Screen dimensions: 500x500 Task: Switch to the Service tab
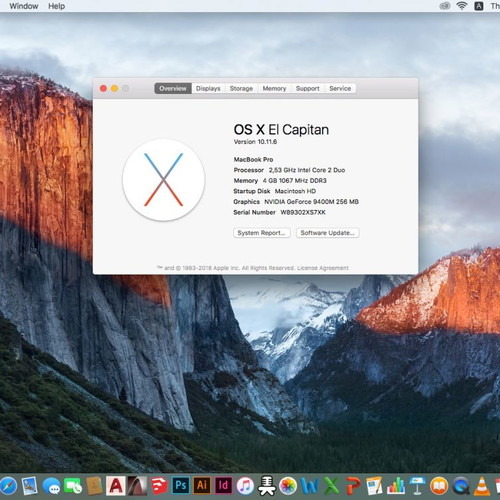coord(340,88)
